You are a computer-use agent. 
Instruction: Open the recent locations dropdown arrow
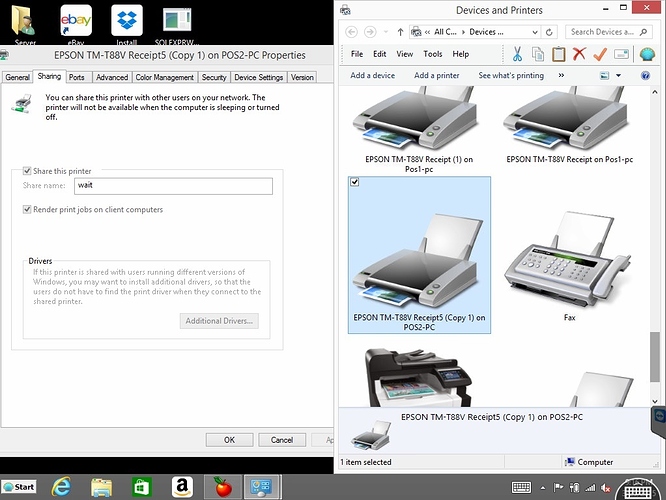pos(386,32)
